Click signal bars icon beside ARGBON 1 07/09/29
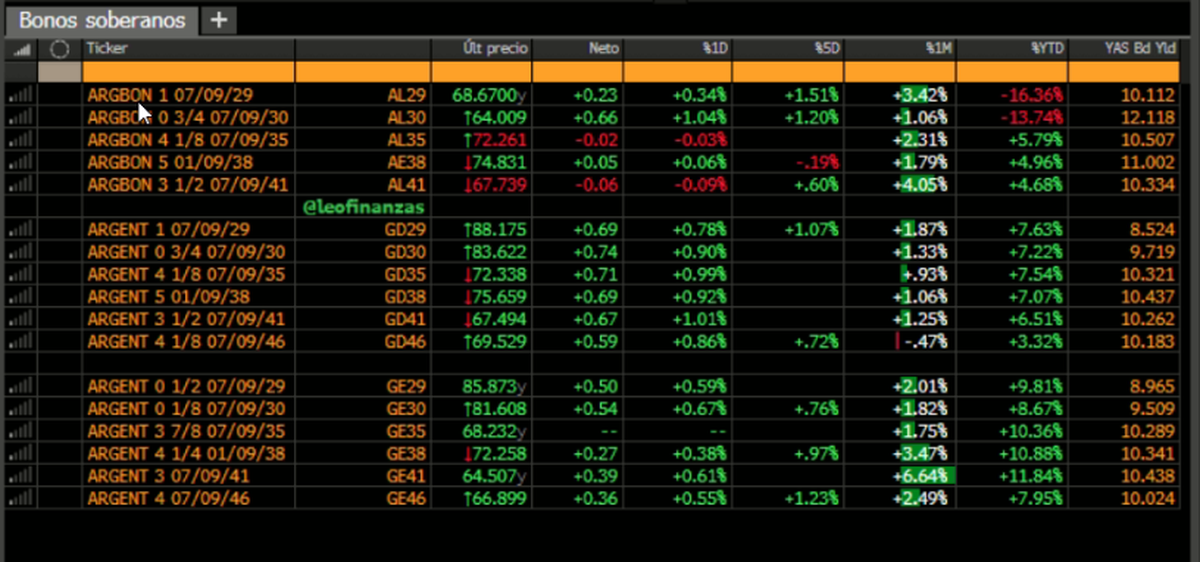The width and height of the screenshot is (1200, 562). [20, 95]
